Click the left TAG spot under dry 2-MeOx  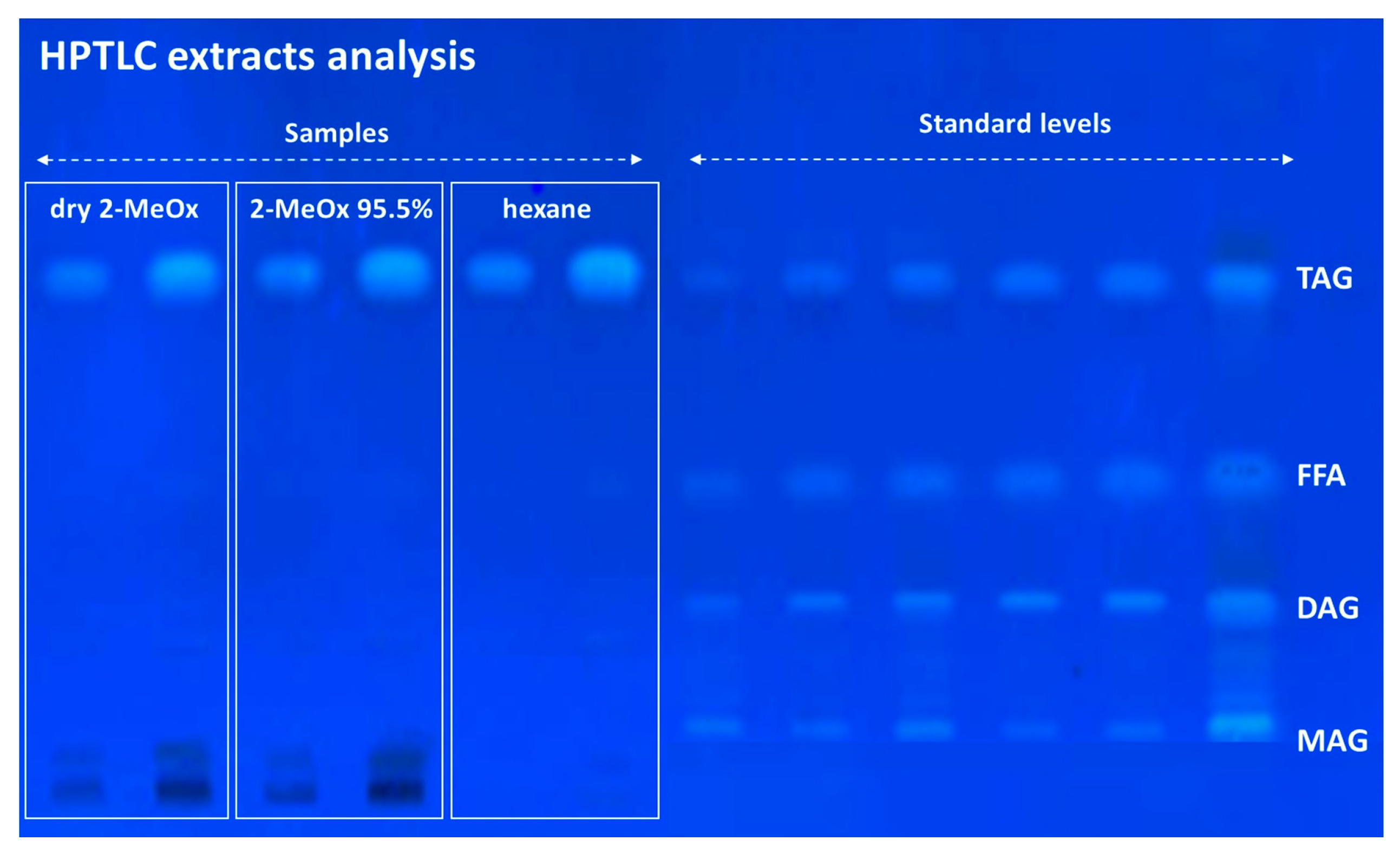coord(76,278)
